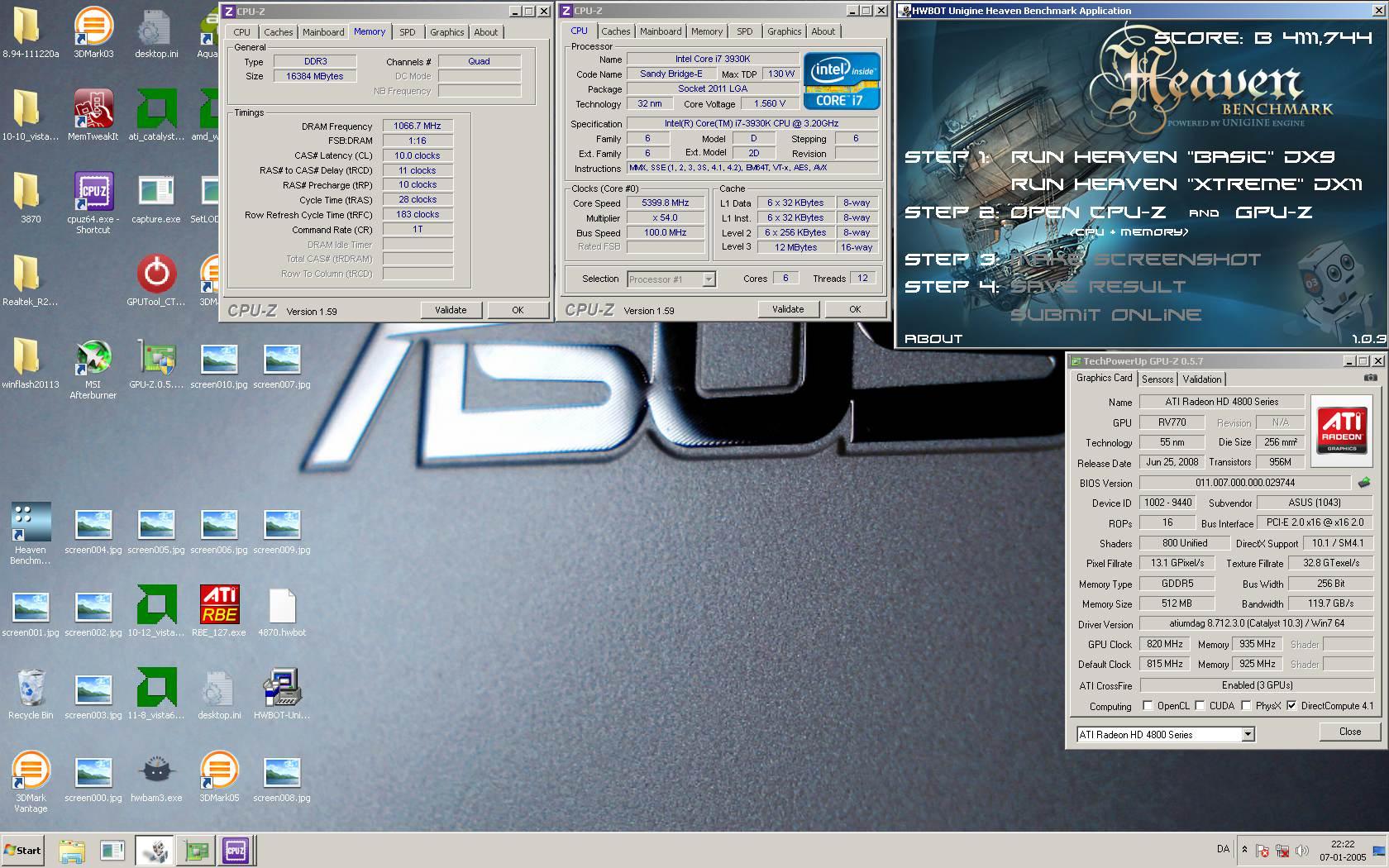Launch MSI Afterburner from desktop
The height and width of the screenshot is (868, 1389).
[93, 368]
